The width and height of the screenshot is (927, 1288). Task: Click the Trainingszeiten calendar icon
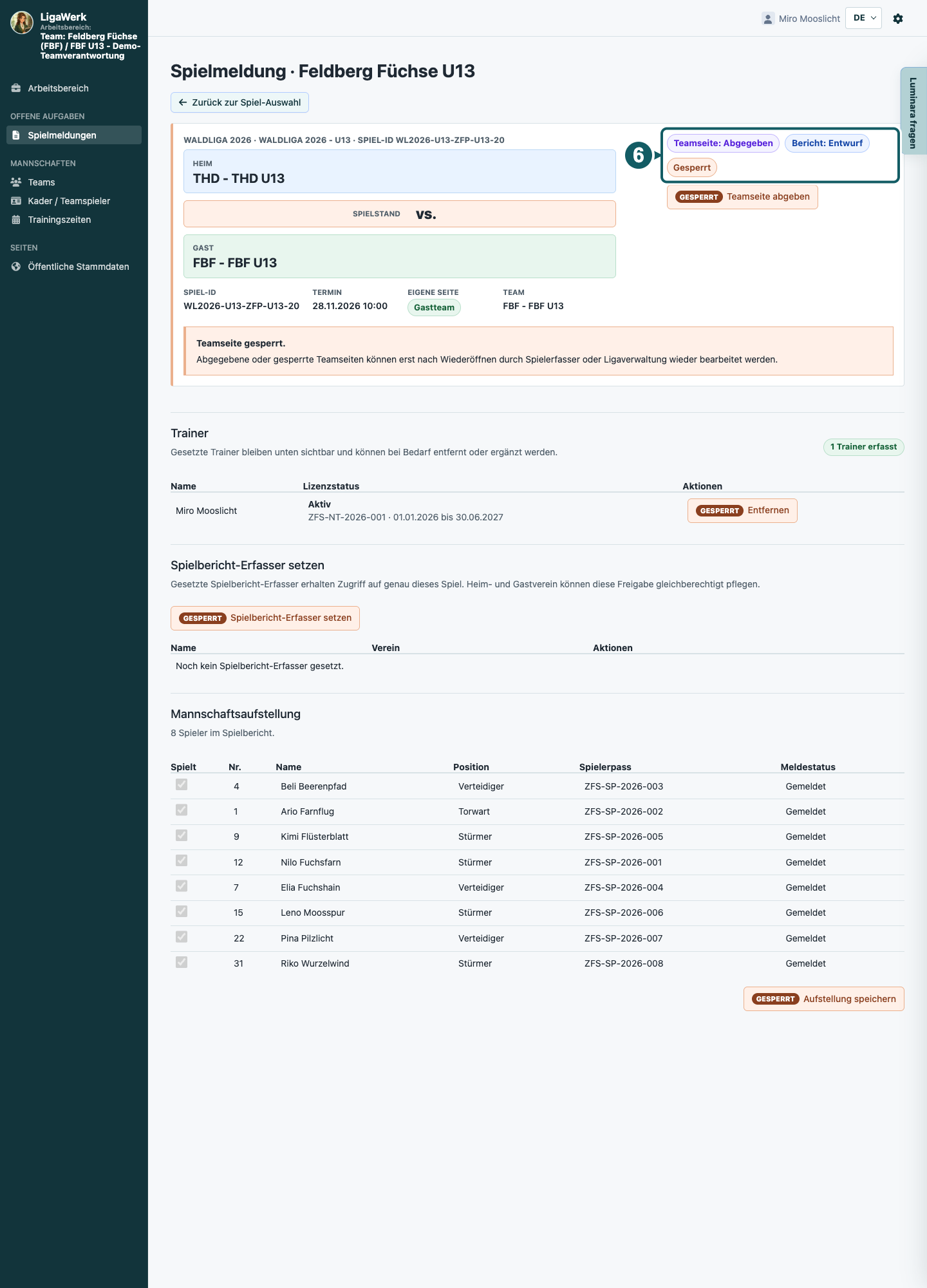pyautogui.click(x=16, y=220)
